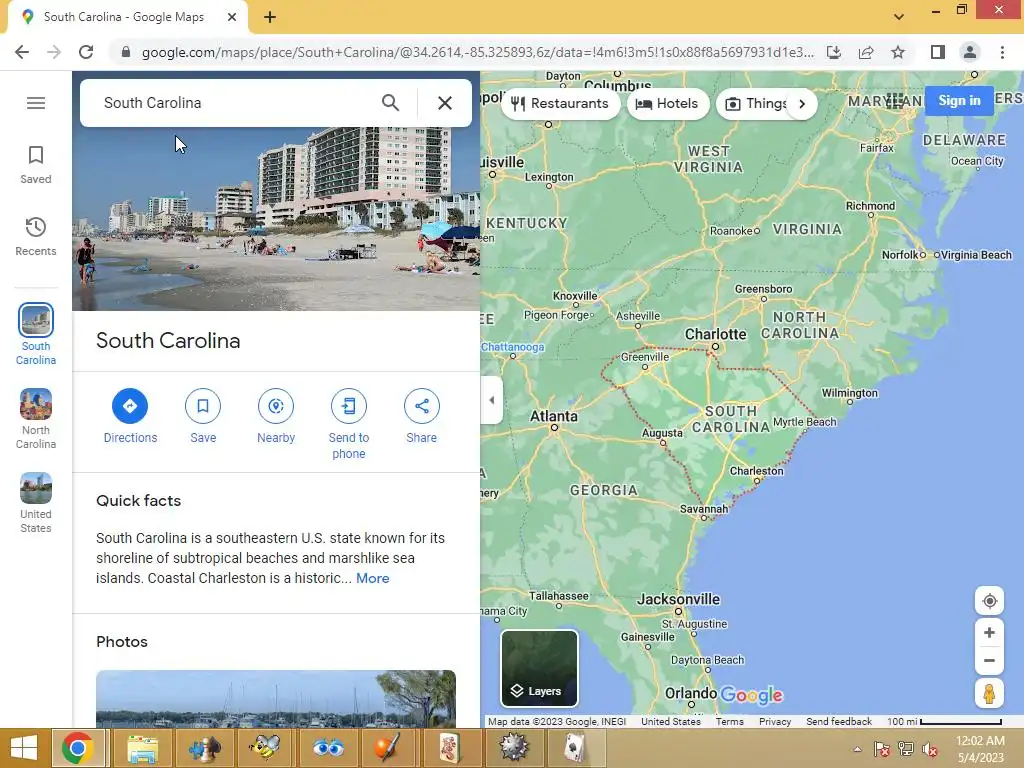Viewport: 1024px width, 768px height.
Task: Get Directions to South Carolina
Action: [130, 416]
